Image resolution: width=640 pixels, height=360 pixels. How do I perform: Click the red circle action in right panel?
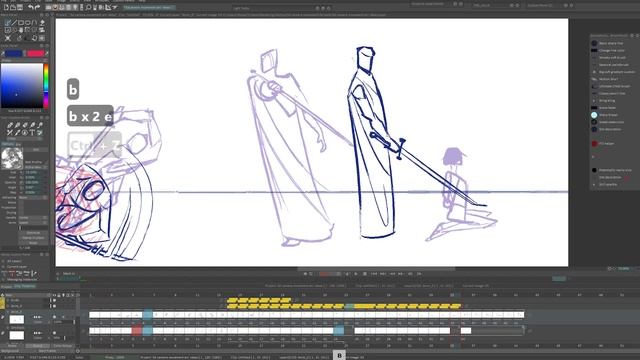click(x=594, y=143)
